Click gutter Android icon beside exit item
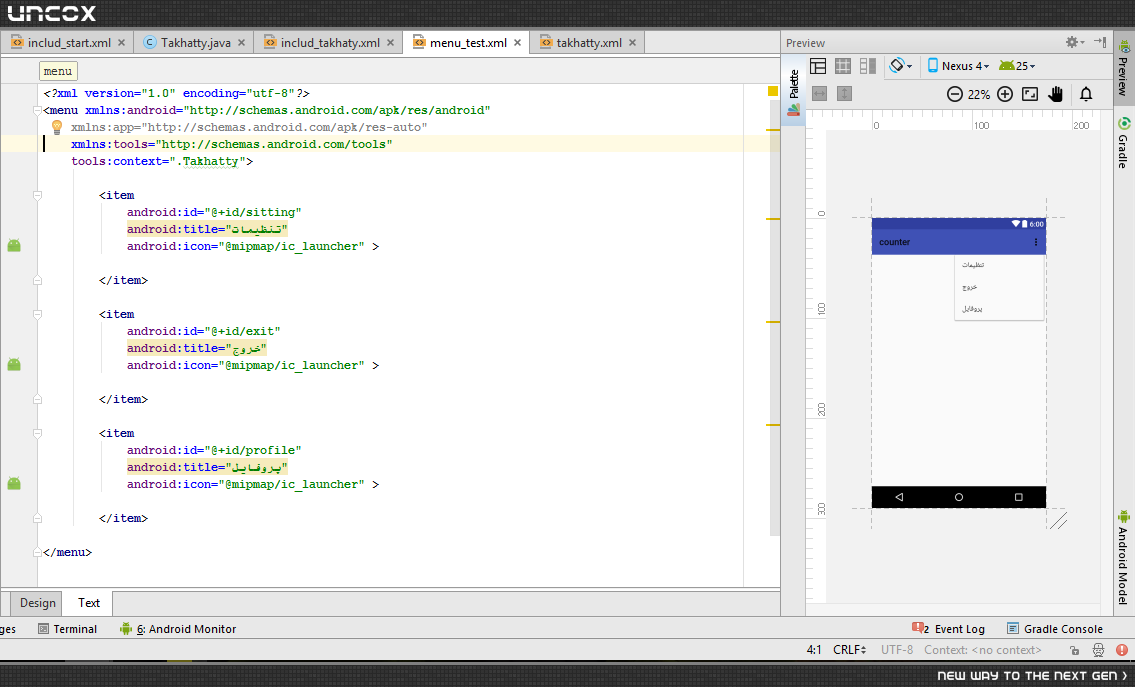The height and width of the screenshot is (687, 1135). pyautogui.click(x=14, y=364)
